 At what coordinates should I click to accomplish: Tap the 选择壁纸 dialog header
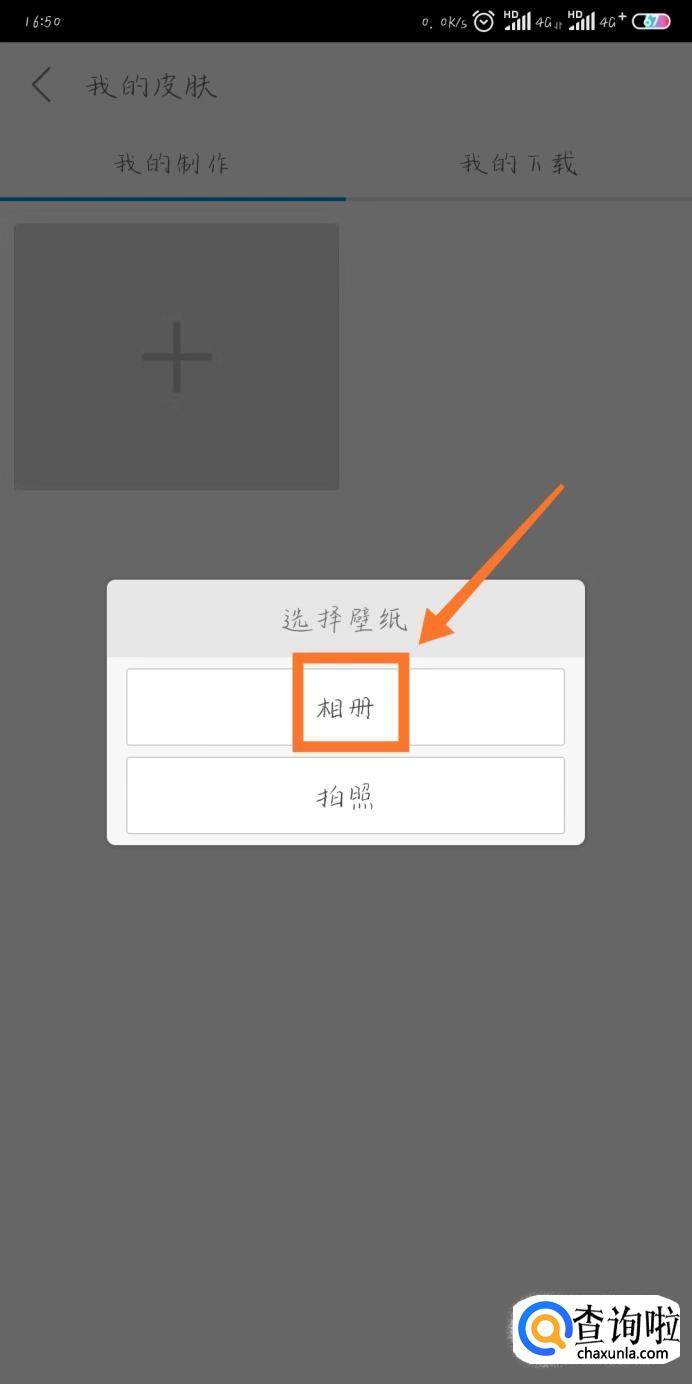click(x=345, y=619)
